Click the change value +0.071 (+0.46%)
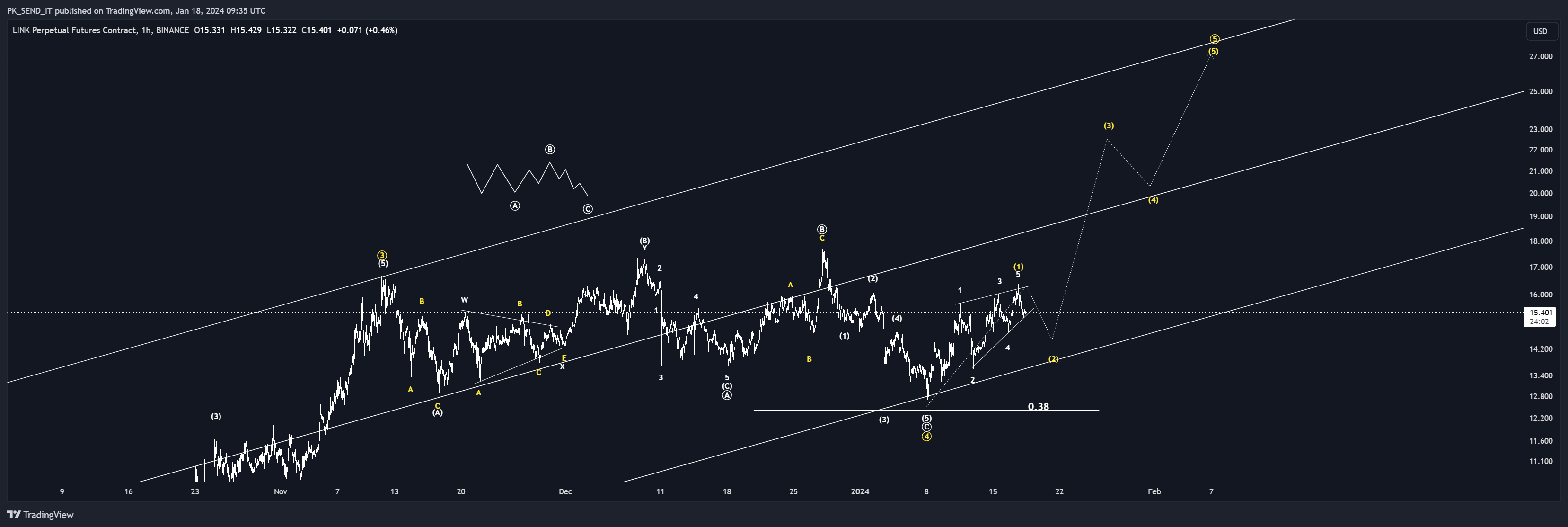 [367, 30]
